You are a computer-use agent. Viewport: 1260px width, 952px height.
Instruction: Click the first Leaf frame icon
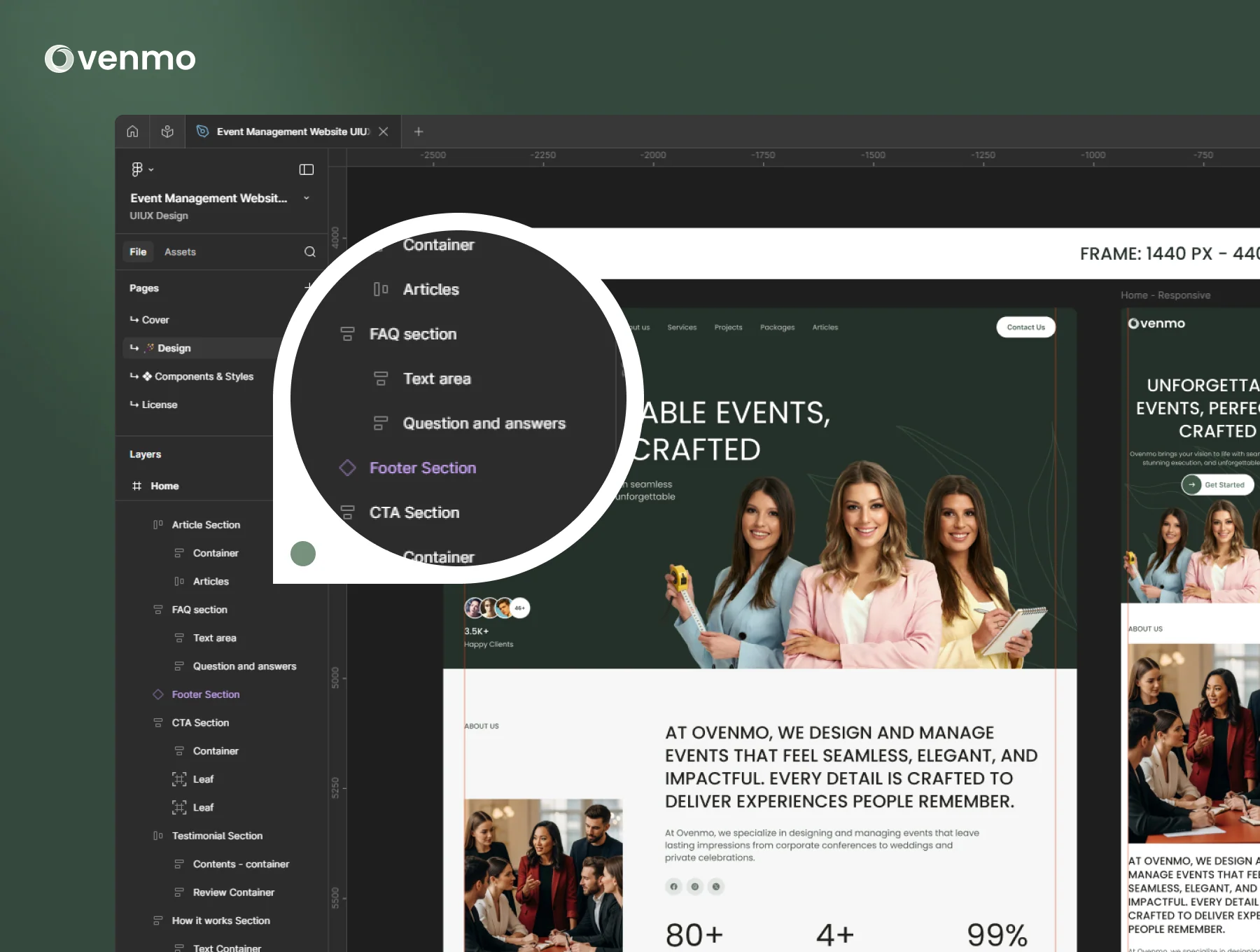tap(179, 779)
